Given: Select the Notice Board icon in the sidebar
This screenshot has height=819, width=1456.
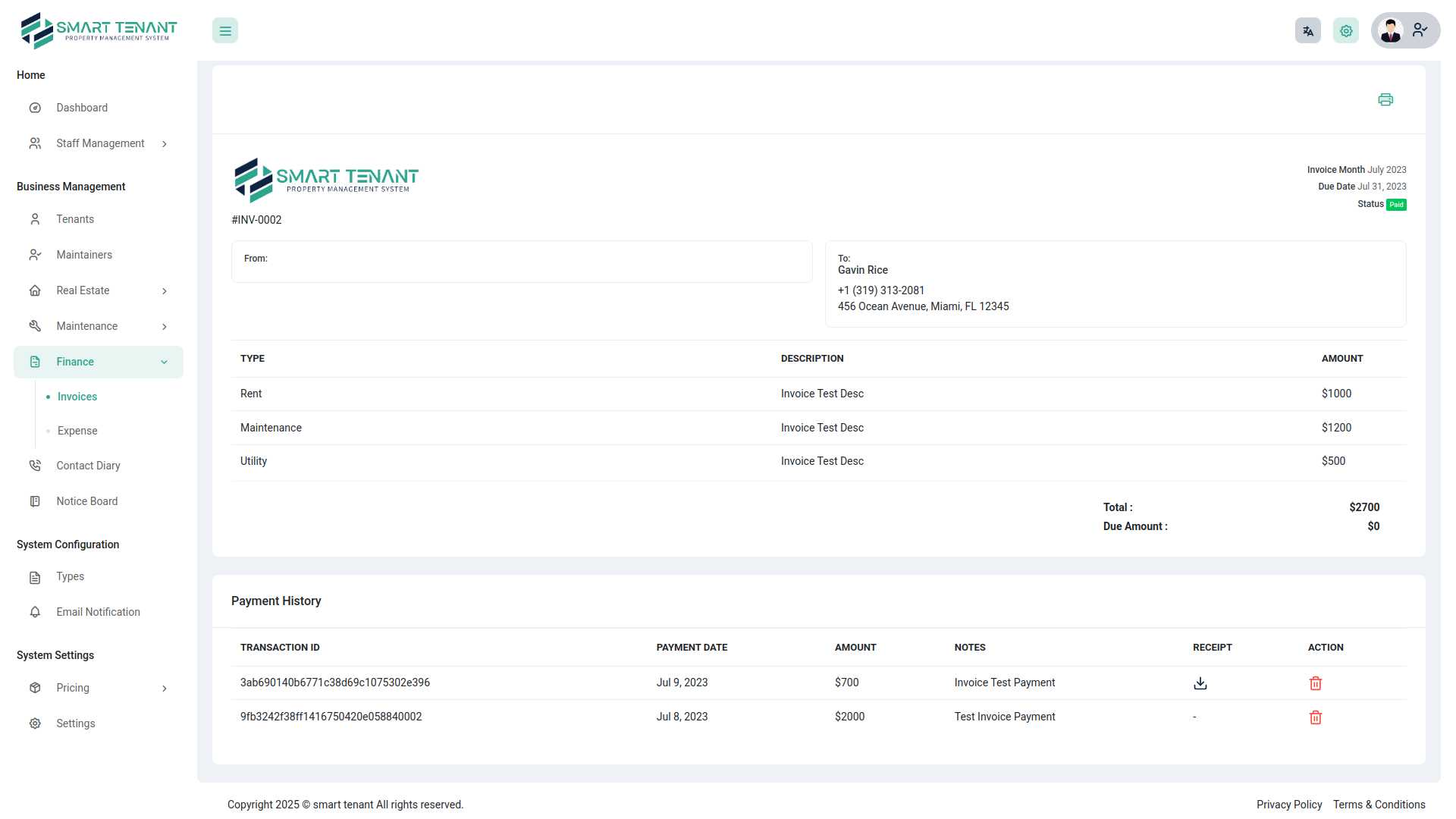Looking at the screenshot, I should coord(35,500).
